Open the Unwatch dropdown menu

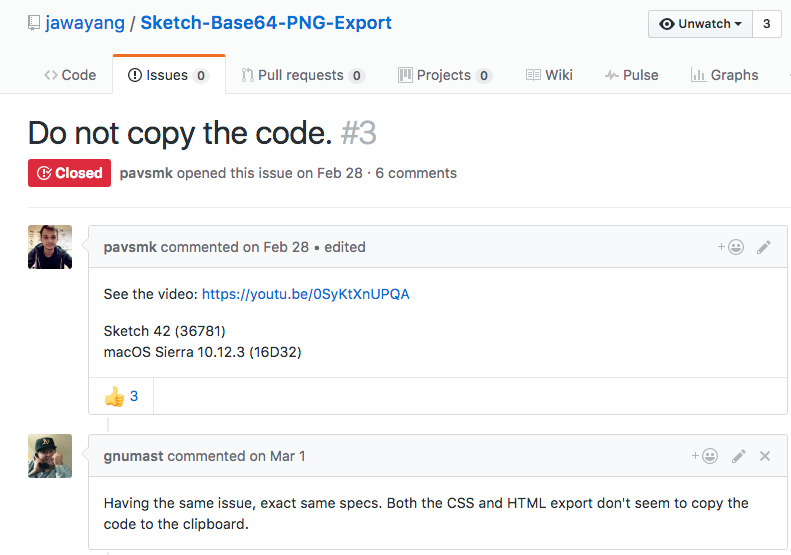[701, 24]
